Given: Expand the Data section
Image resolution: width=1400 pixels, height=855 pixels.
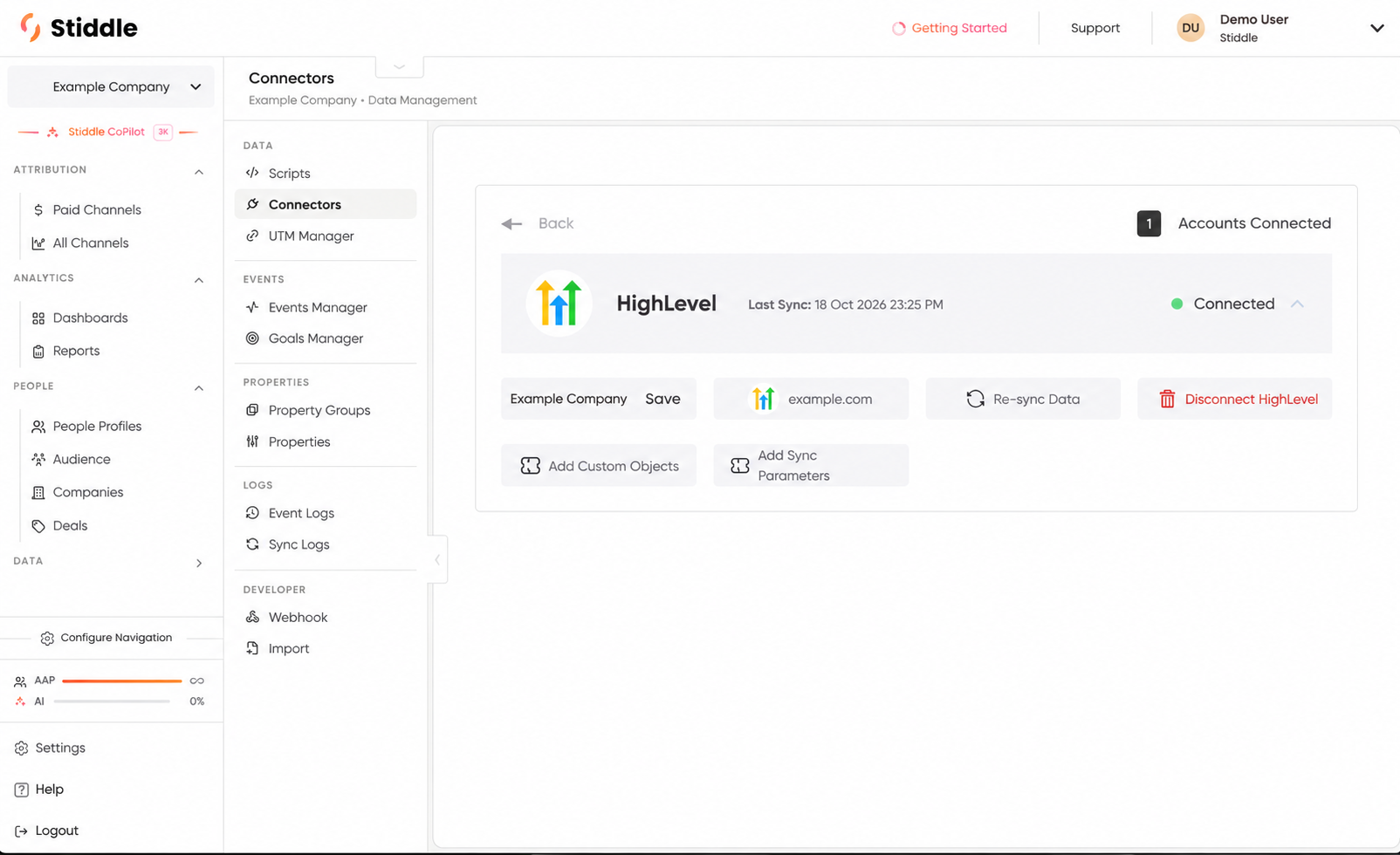Looking at the screenshot, I should (x=199, y=564).
